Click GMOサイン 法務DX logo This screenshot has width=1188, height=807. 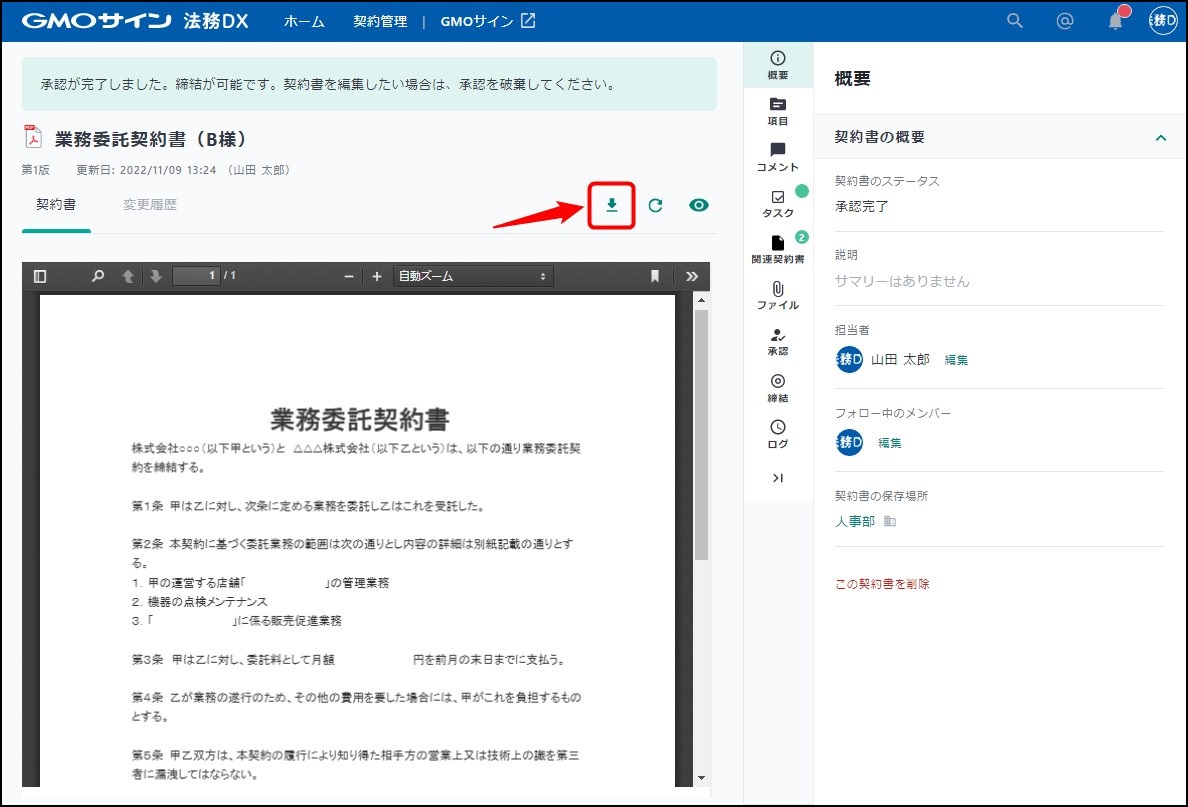135,20
